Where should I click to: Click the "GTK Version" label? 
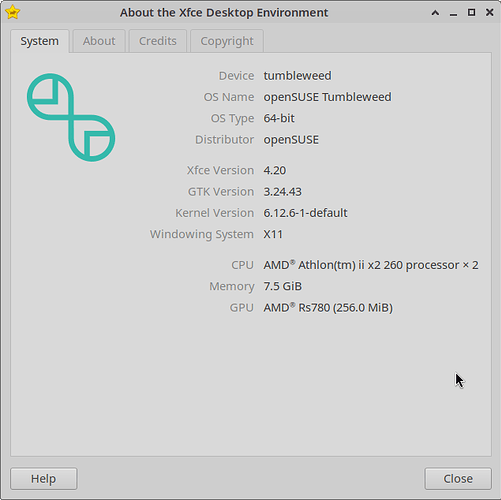(x=221, y=192)
